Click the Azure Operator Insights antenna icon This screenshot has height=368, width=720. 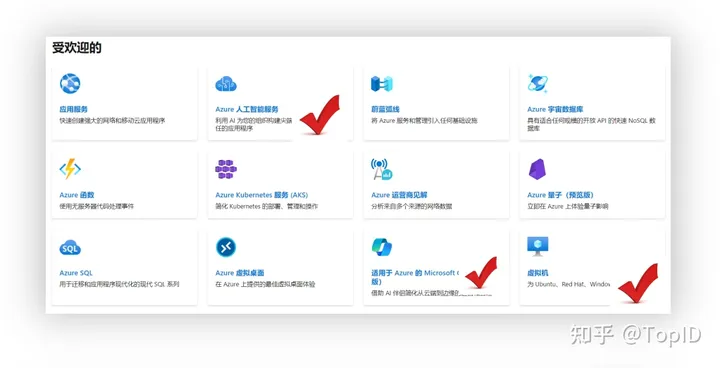click(x=382, y=169)
